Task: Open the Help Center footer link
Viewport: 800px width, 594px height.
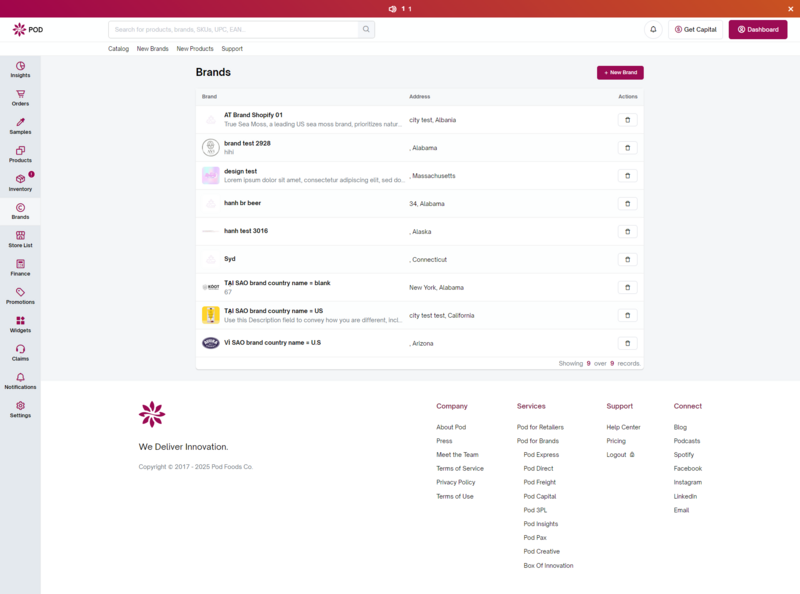Action: point(623,427)
